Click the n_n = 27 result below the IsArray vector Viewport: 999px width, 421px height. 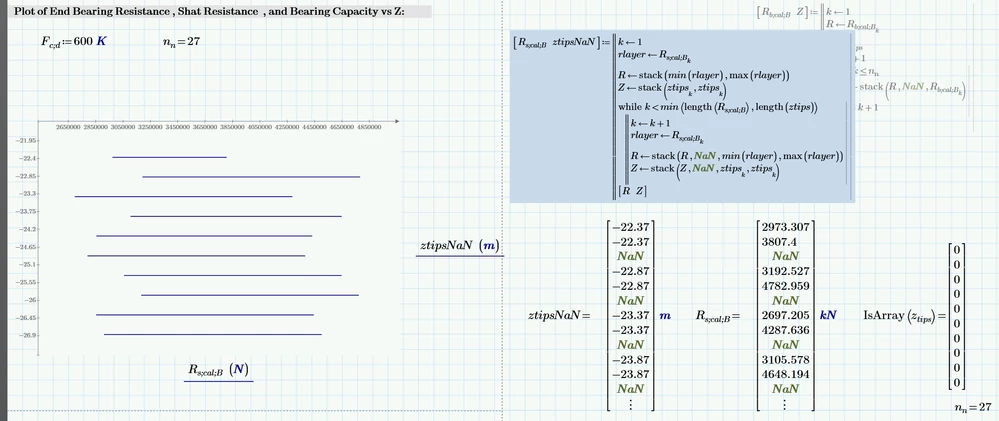(x=973, y=407)
